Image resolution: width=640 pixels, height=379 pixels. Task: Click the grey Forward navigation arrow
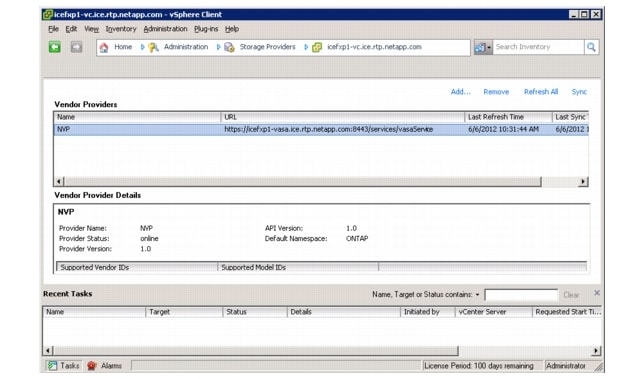(x=76, y=47)
